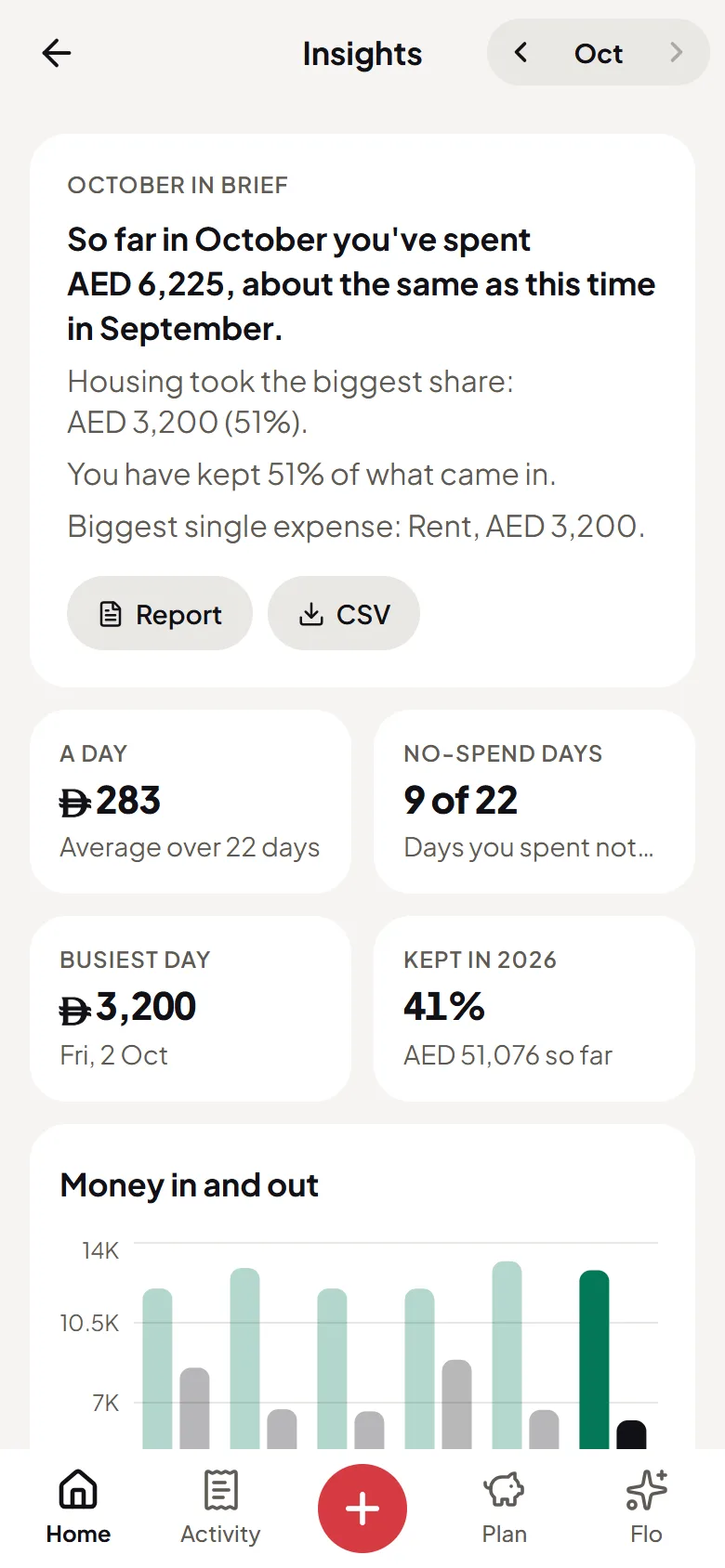Open the Activity receipt icon
This screenshot has width=725, height=1568.
click(x=220, y=1489)
